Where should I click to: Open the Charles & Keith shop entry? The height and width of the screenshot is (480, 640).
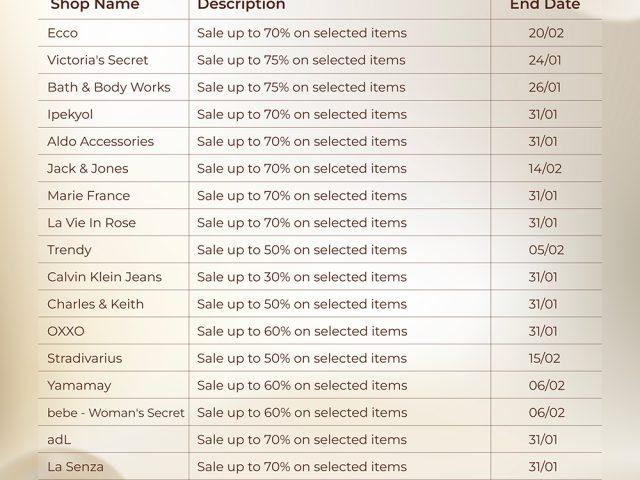(95, 303)
